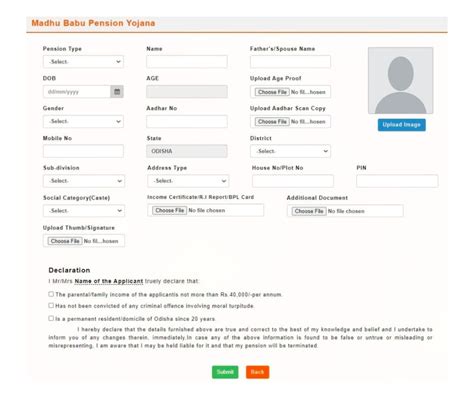
Task: Expand the Gender select list
Action: [83, 121]
